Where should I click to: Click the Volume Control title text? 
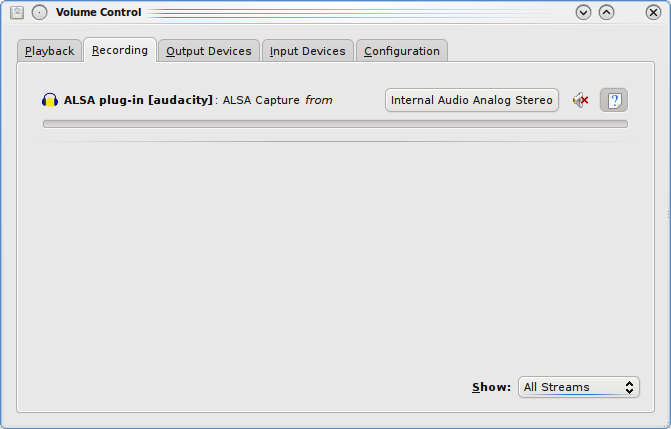point(98,12)
